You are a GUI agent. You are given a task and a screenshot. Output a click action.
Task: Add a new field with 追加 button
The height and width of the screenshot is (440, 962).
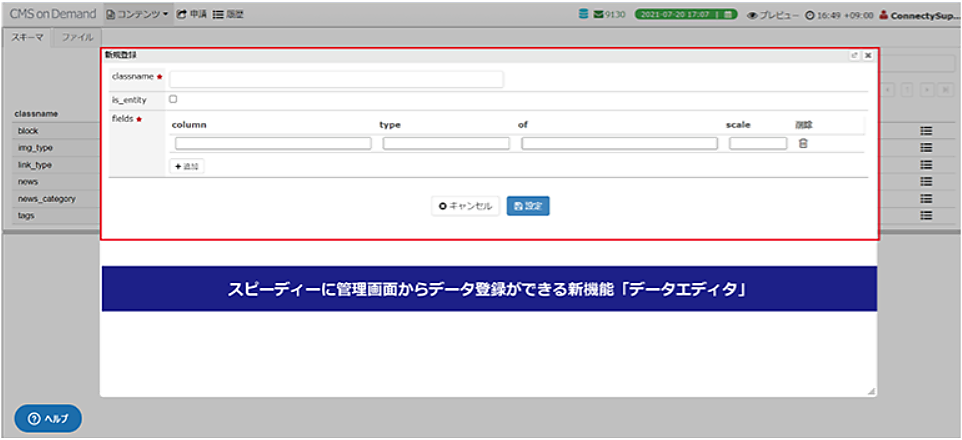(187, 166)
